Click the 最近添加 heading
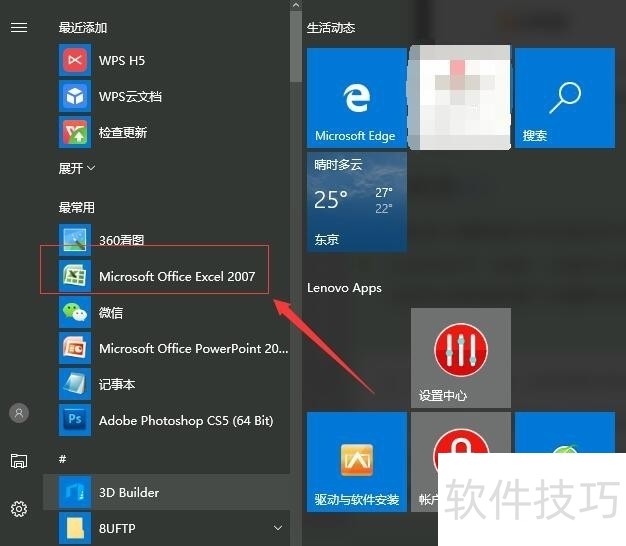 point(83,28)
